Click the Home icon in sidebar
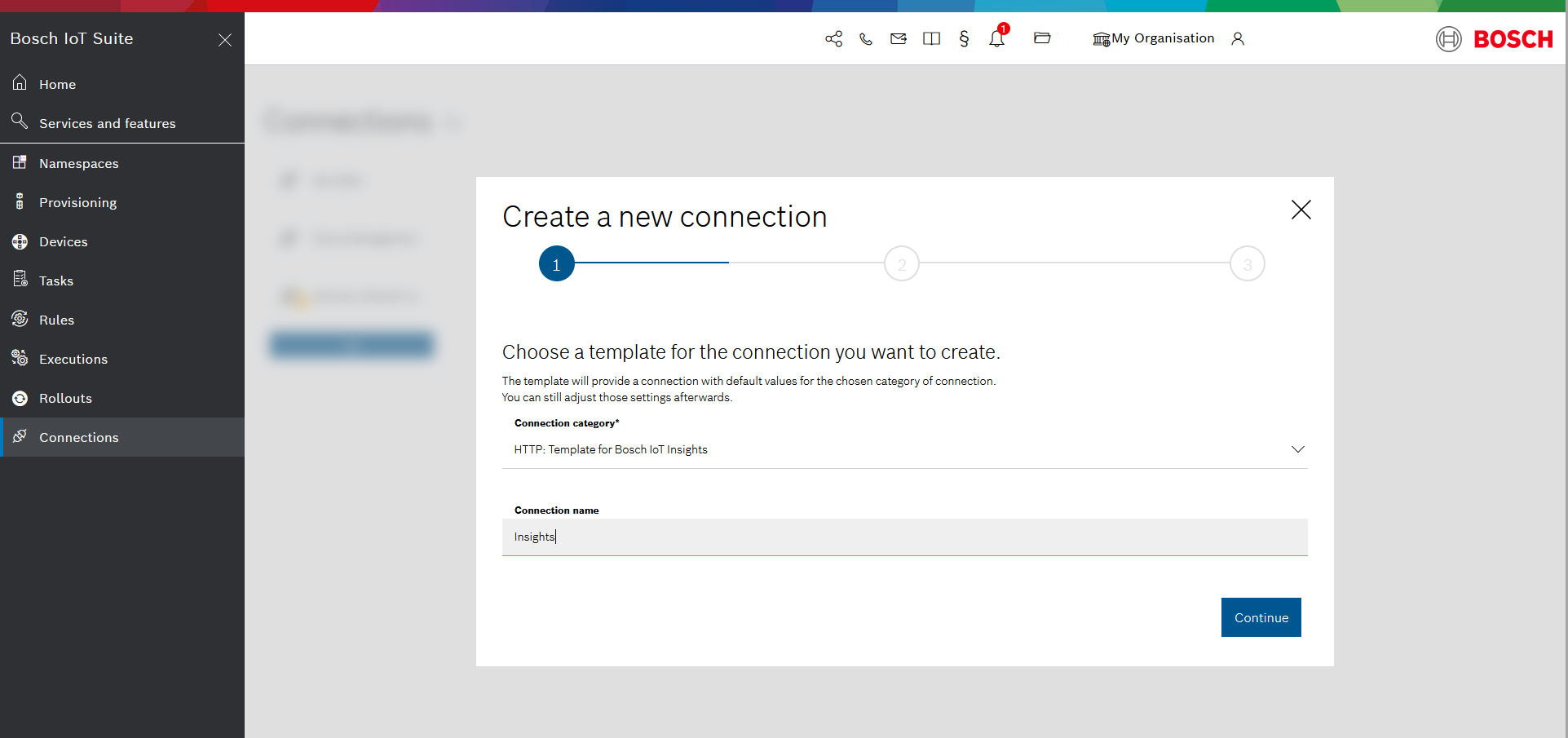The image size is (1568, 738). pyautogui.click(x=20, y=82)
